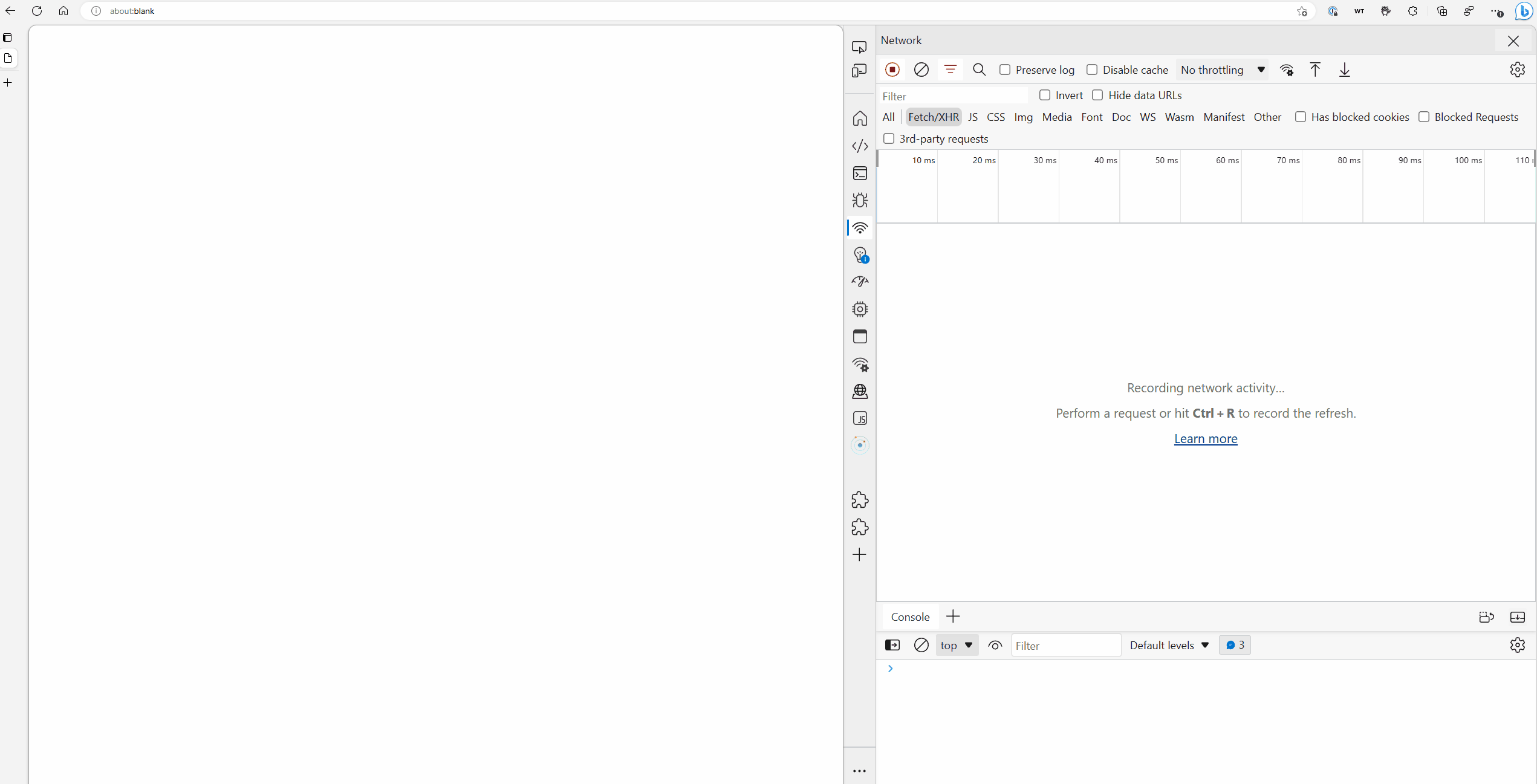Image resolution: width=1537 pixels, height=784 pixels.
Task: Select the Fetch/XHR filter
Action: tap(933, 117)
